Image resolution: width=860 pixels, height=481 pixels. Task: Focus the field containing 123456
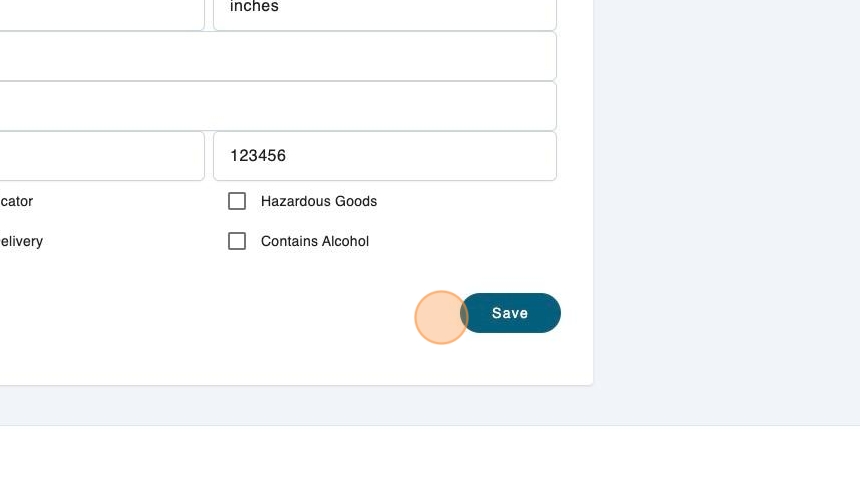384,156
